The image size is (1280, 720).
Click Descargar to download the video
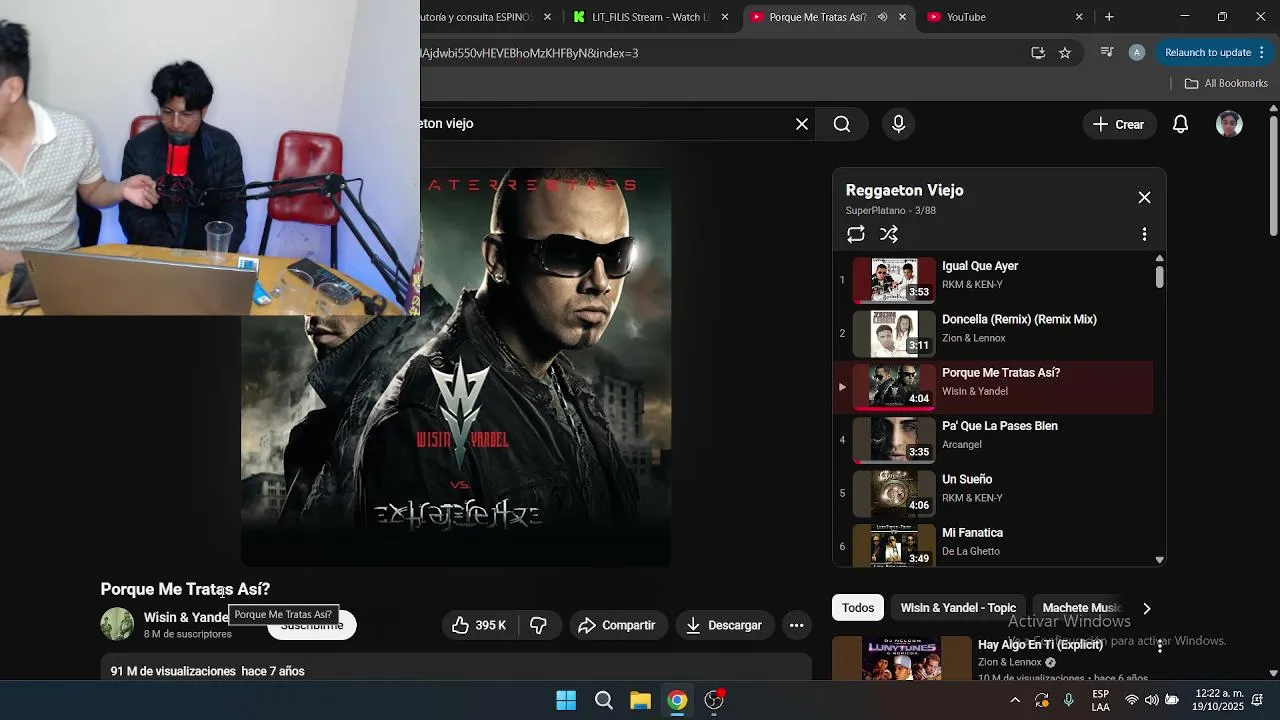725,625
